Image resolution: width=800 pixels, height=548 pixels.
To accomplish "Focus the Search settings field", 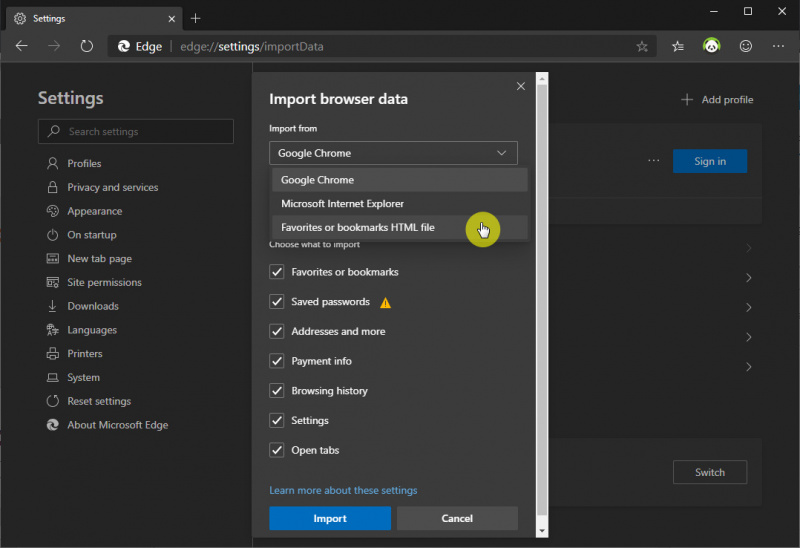I will pos(136,132).
